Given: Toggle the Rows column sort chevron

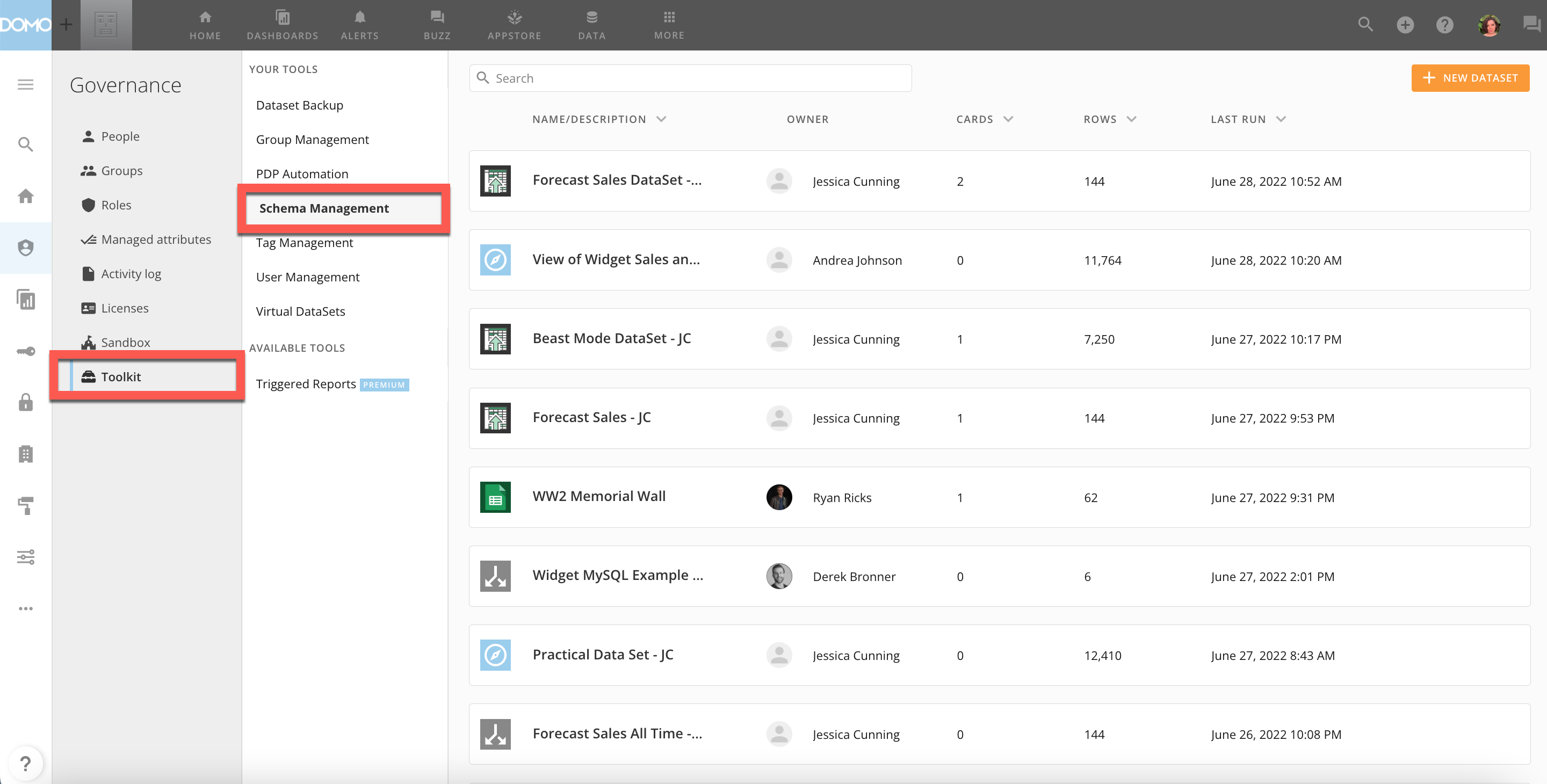Looking at the screenshot, I should pyautogui.click(x=1131, y=119).
